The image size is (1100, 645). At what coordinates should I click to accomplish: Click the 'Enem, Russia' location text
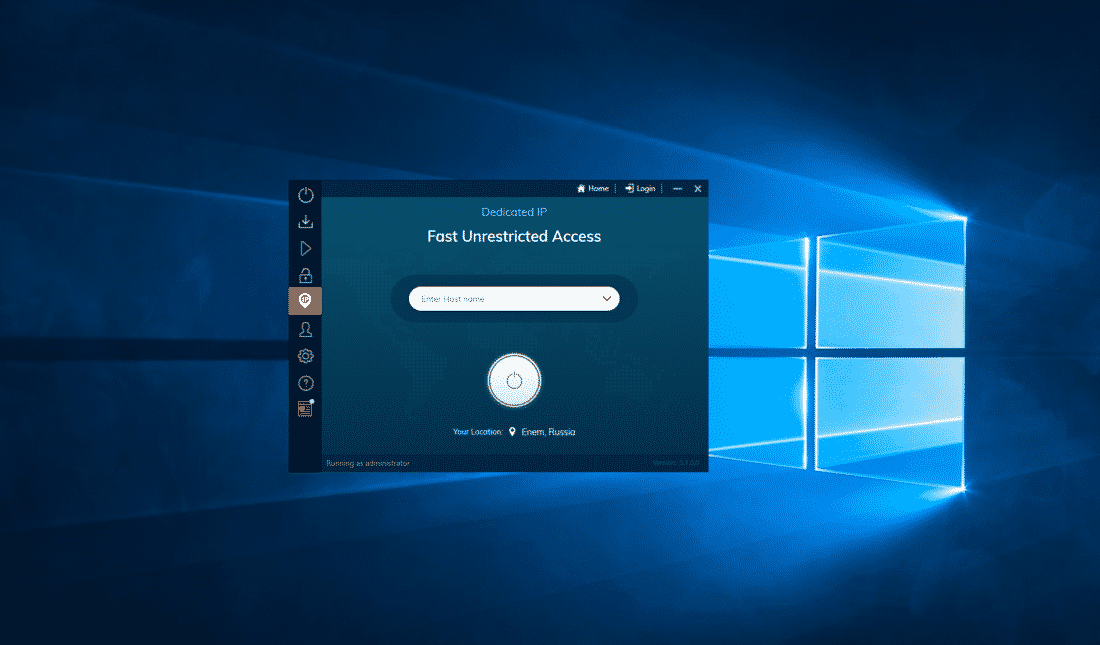pyautogui.click(x=548, y=432)
